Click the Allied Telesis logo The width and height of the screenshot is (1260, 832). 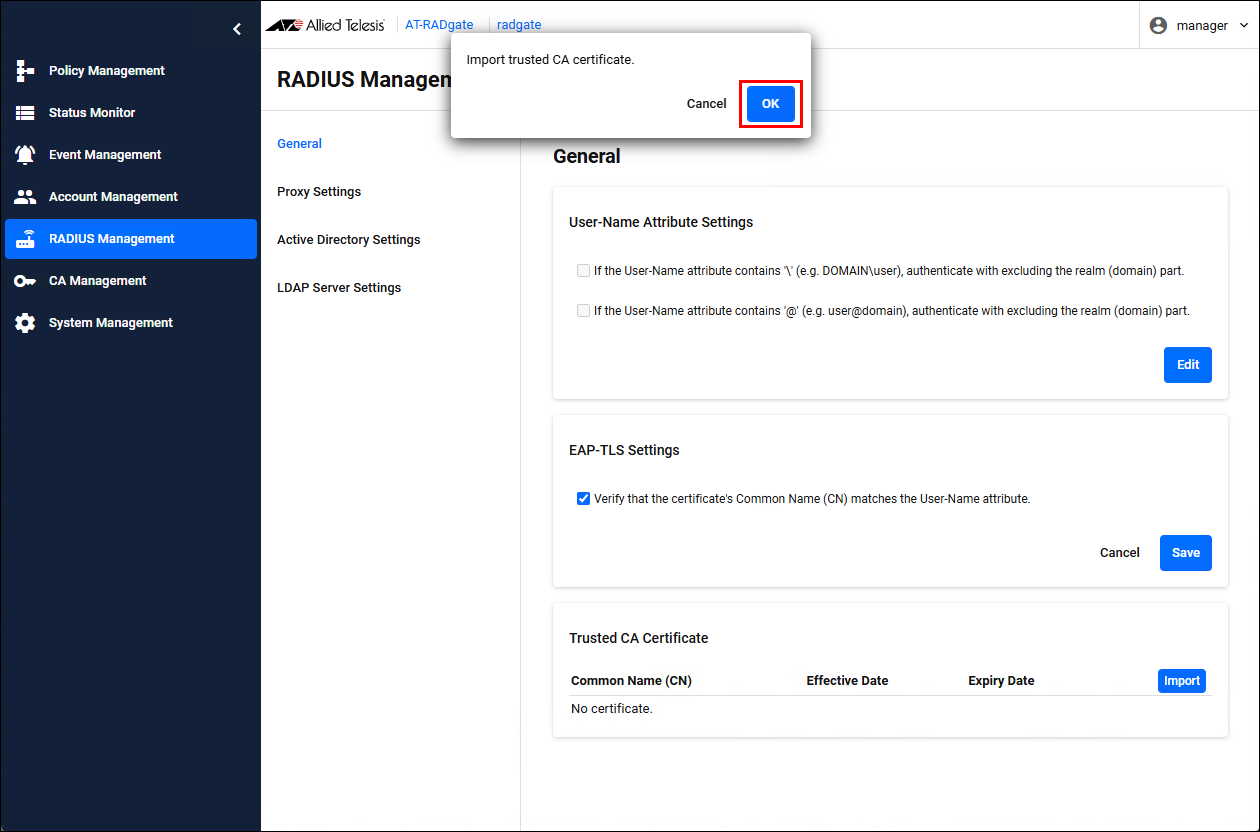pos(325,25)
